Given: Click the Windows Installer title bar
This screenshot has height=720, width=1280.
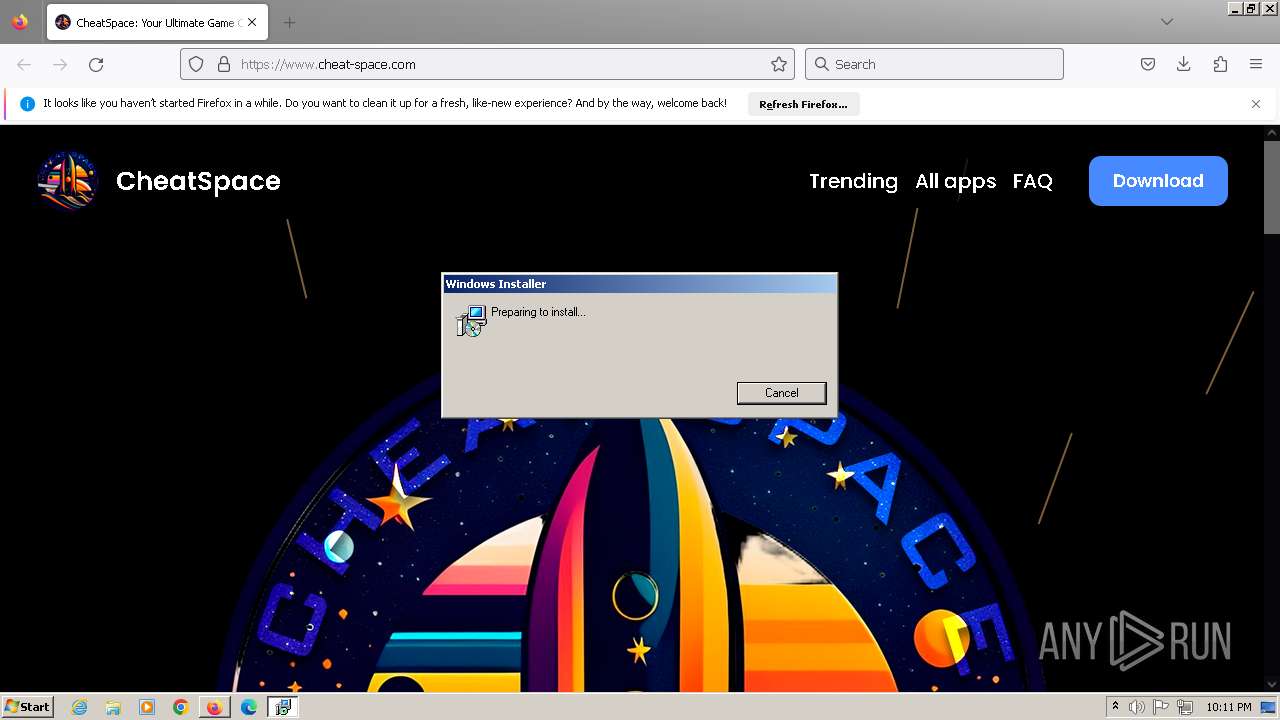Looking at the screenshot, I should coord(639,284).
